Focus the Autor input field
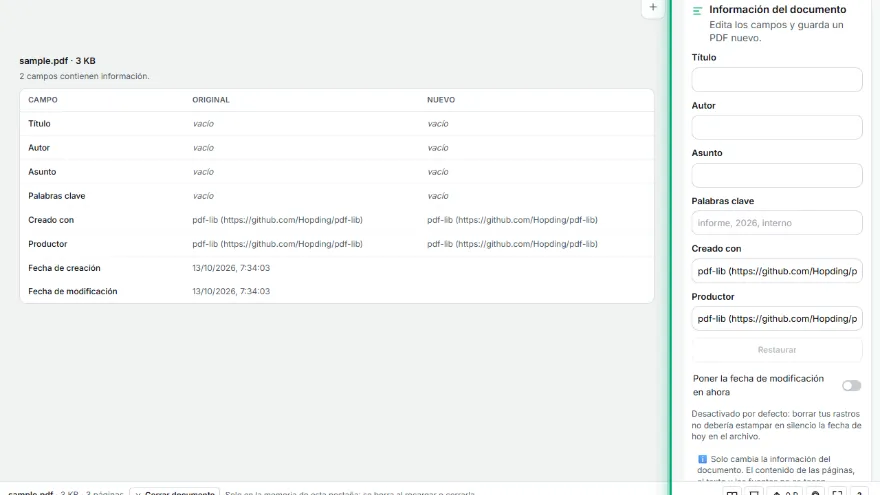This screenshot has width=880, height=495. pos(777,127)
